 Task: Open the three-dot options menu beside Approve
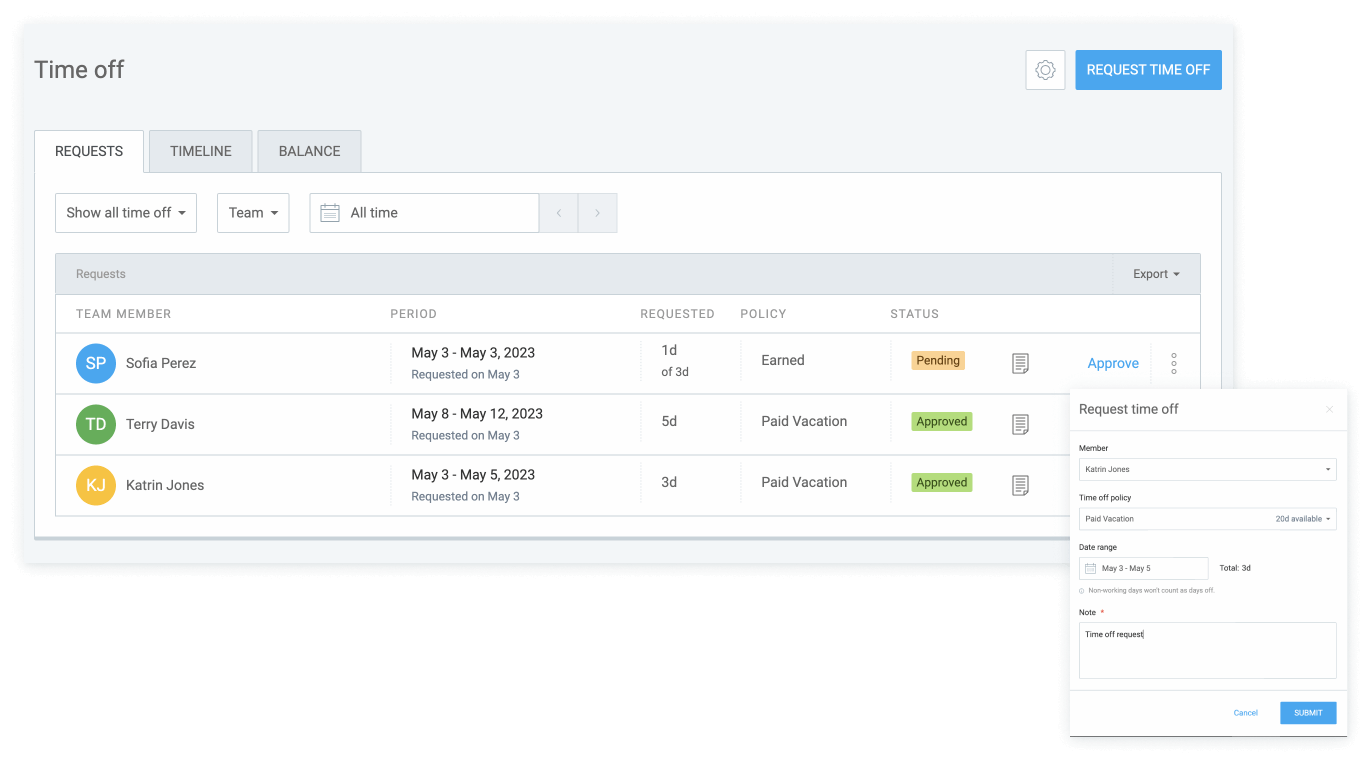(x=1173, y=363)
